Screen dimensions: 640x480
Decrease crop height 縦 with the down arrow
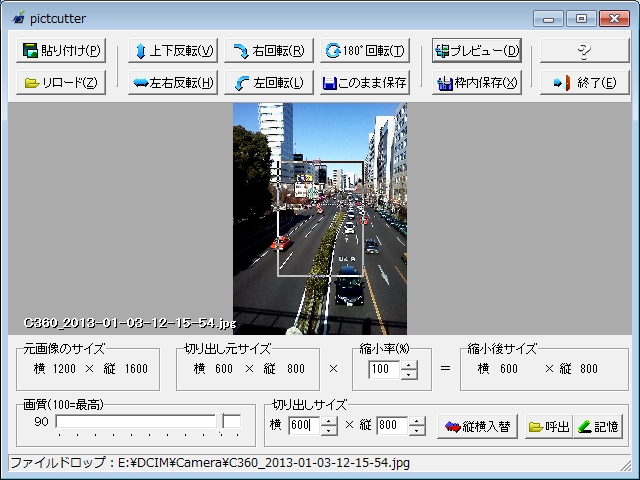[417, 431]
